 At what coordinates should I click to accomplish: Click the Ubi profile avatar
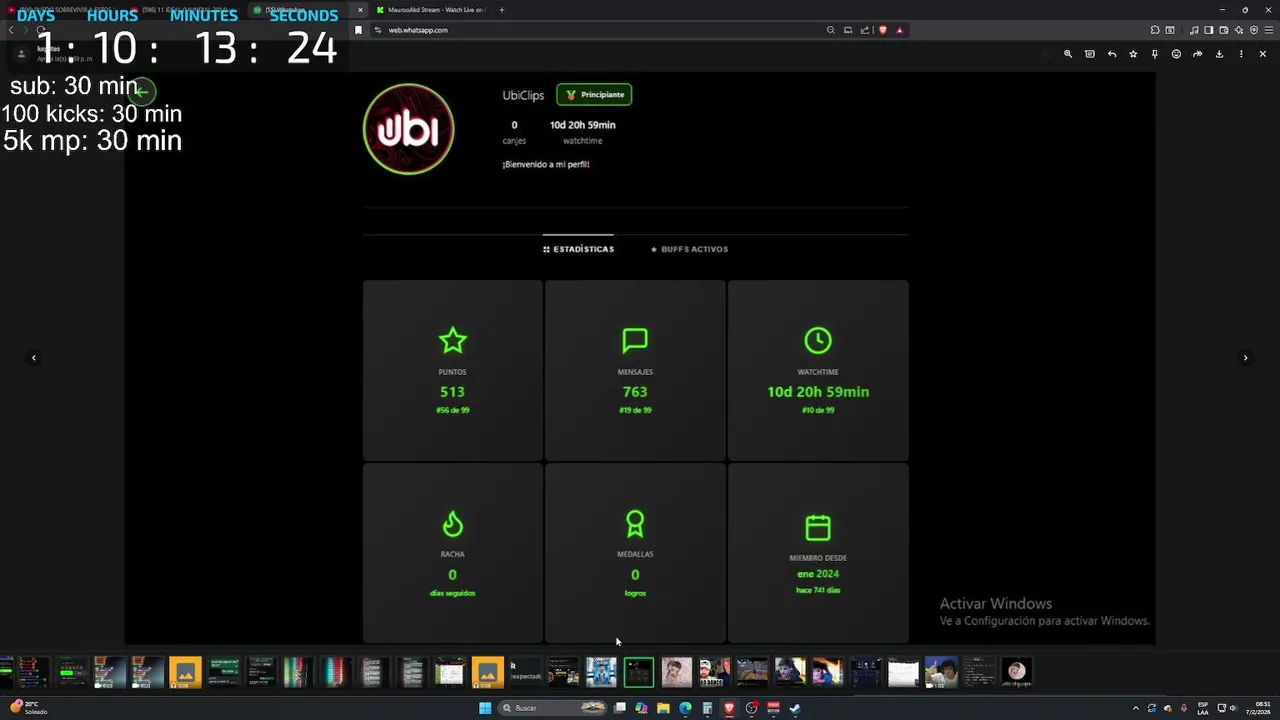tap(408, 129)
